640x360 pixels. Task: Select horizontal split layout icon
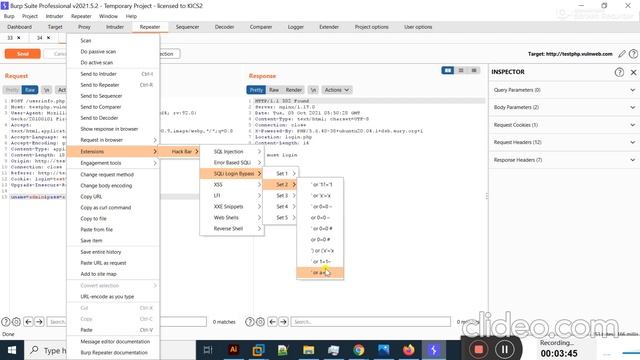coord(461,71)
